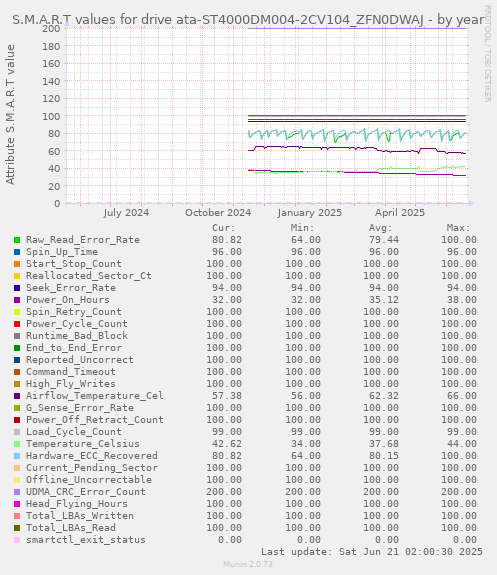Click the graph title for drive ST4000DM004

pos(248,19)
